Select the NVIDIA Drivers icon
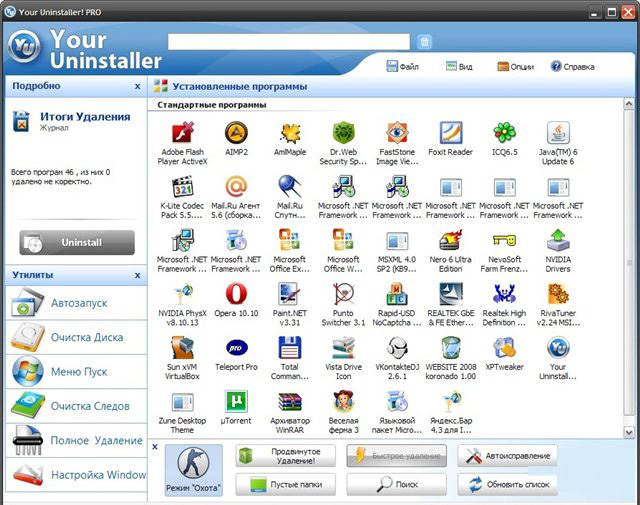 coord(558,240)
